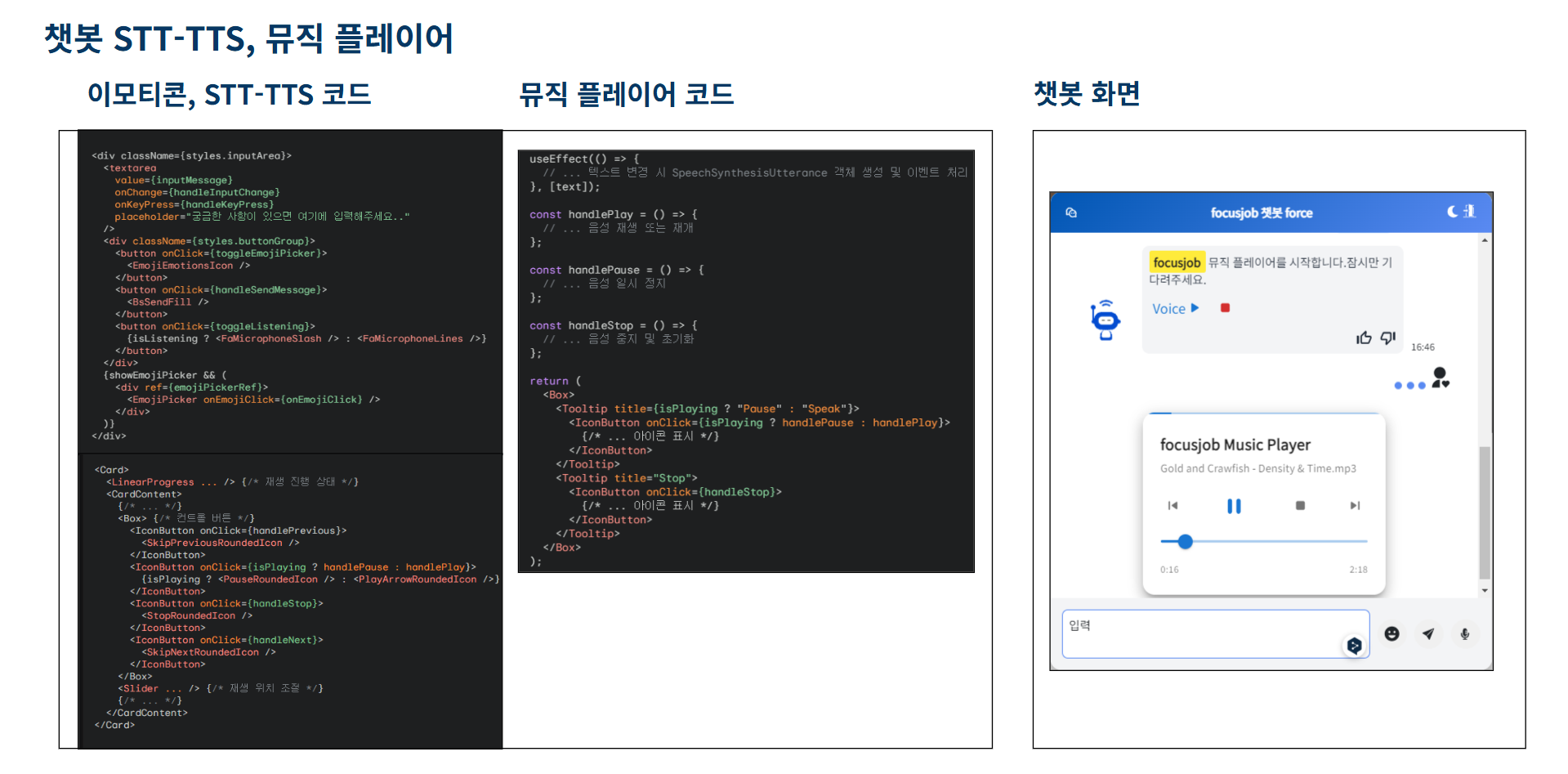Viewport: 1568px width, 774px height.
Task: Click the blue robot chatbot avatar
Action: [x=1105, y=320]
